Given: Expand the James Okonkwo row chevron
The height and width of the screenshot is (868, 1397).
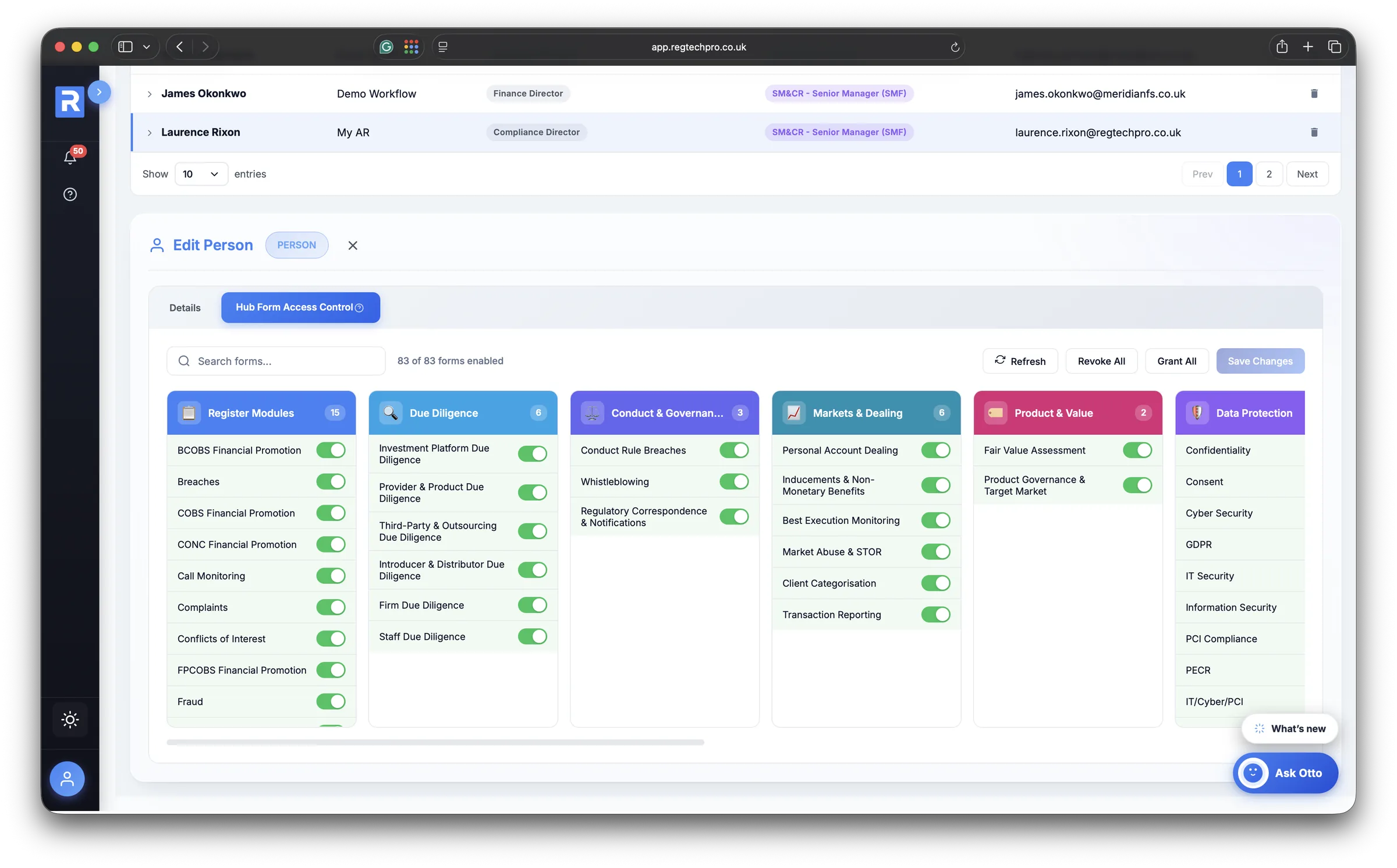Looking at the screenshot, I should [x=150, y=94].
